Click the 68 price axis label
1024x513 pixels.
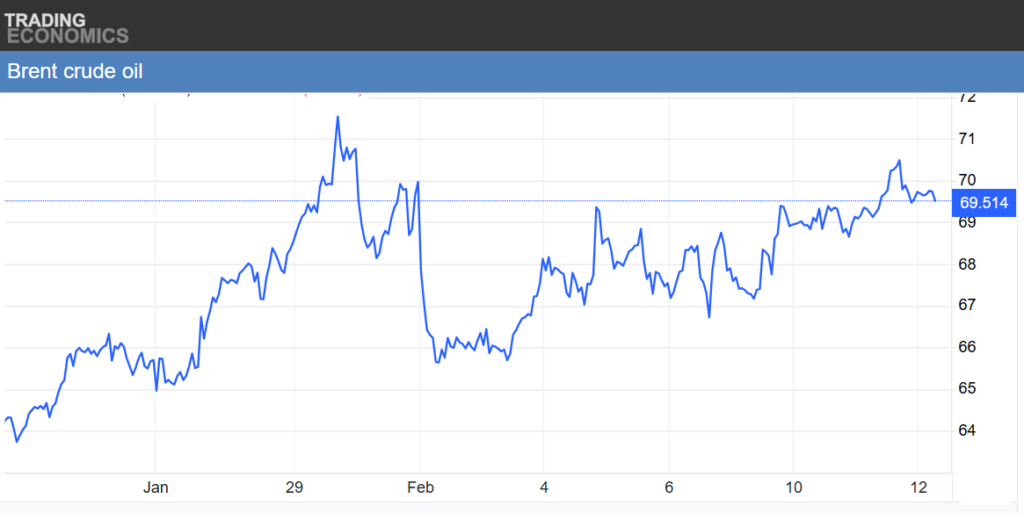point(967,264)
